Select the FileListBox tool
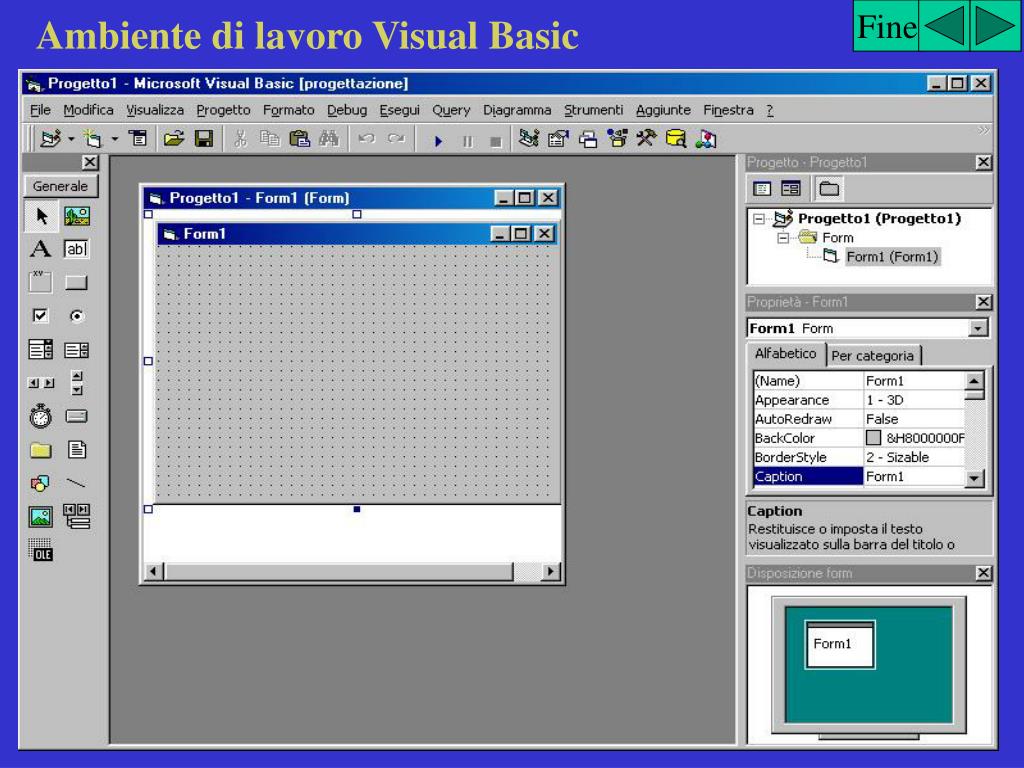 click(77, 449)
